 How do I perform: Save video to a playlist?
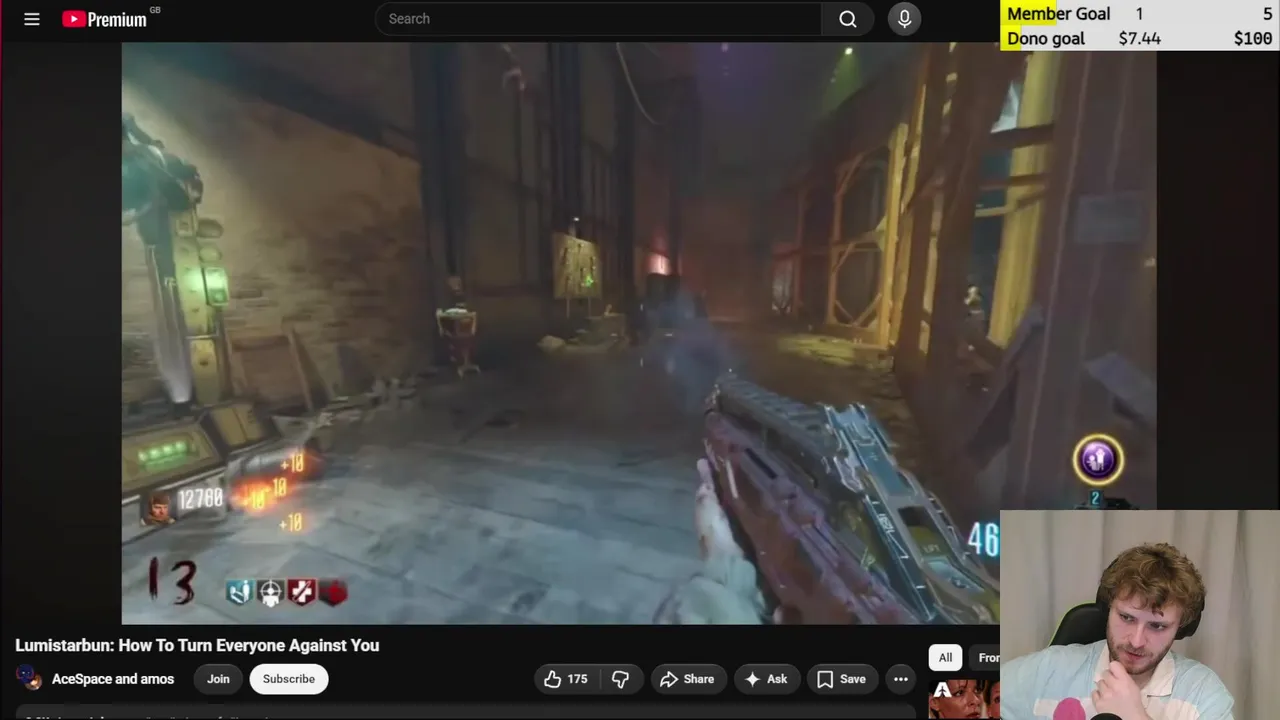tap(841, 679)
